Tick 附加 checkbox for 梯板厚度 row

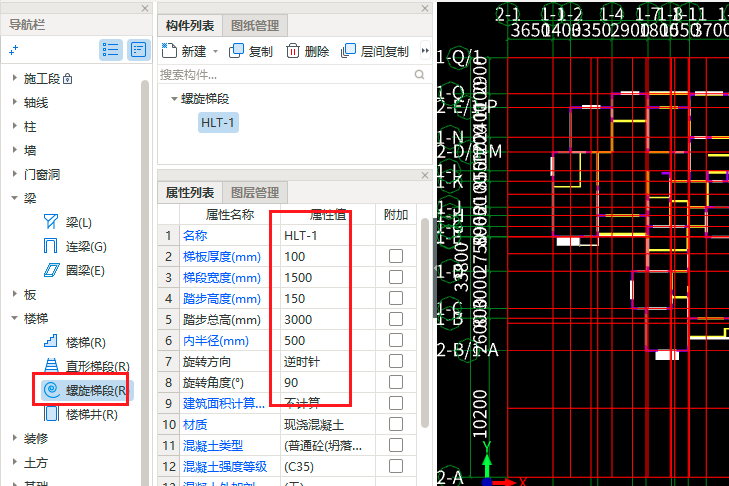point(396,256)
